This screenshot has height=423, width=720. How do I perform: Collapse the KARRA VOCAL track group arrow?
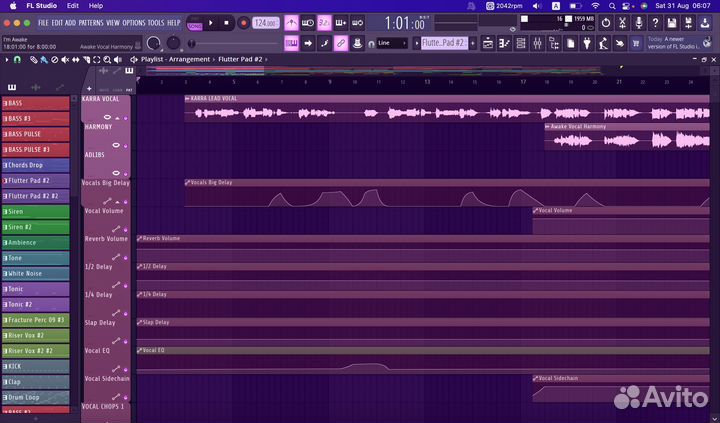pyautogui.click(x=117, y=118)
